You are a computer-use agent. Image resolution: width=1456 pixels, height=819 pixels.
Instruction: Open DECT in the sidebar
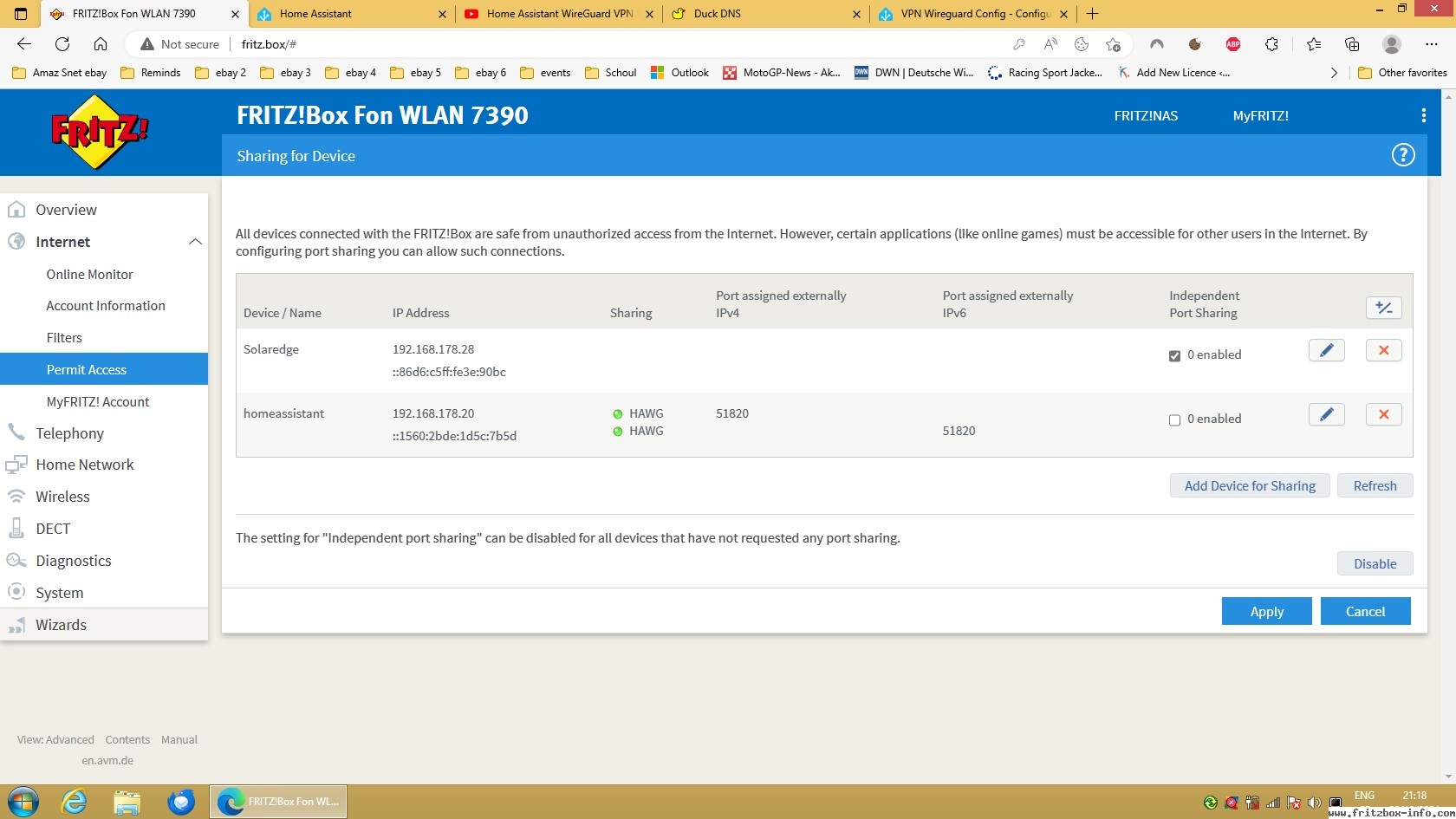pyautogui.click(x=104, y=529)
